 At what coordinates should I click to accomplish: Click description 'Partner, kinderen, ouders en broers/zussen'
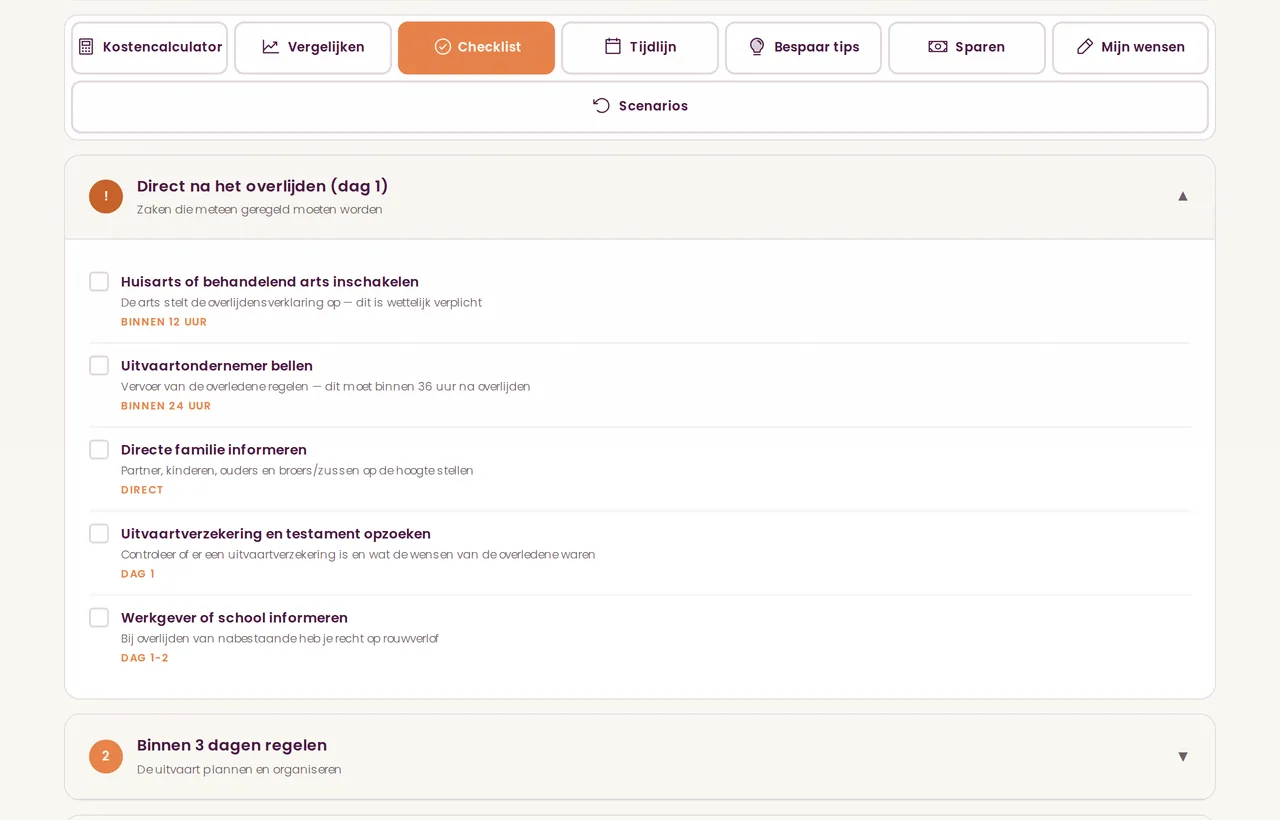tap(297, 470)
